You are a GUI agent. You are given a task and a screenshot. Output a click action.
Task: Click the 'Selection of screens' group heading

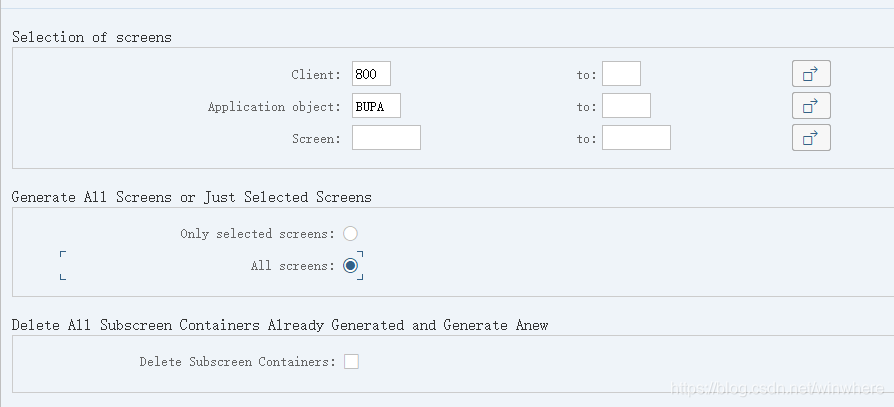coord(92,37)
